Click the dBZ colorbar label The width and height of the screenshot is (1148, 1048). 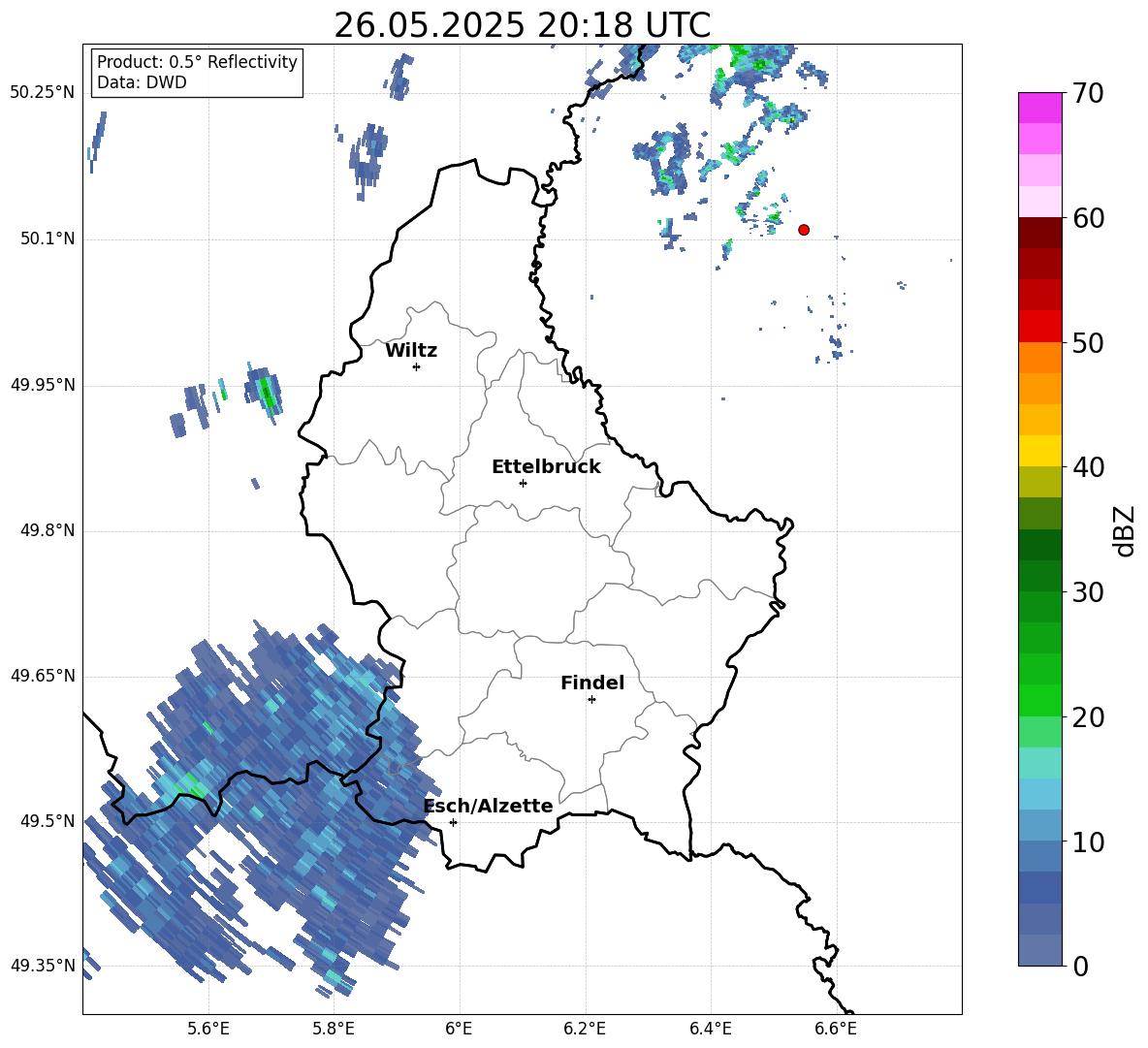[x=1126, y=530]
